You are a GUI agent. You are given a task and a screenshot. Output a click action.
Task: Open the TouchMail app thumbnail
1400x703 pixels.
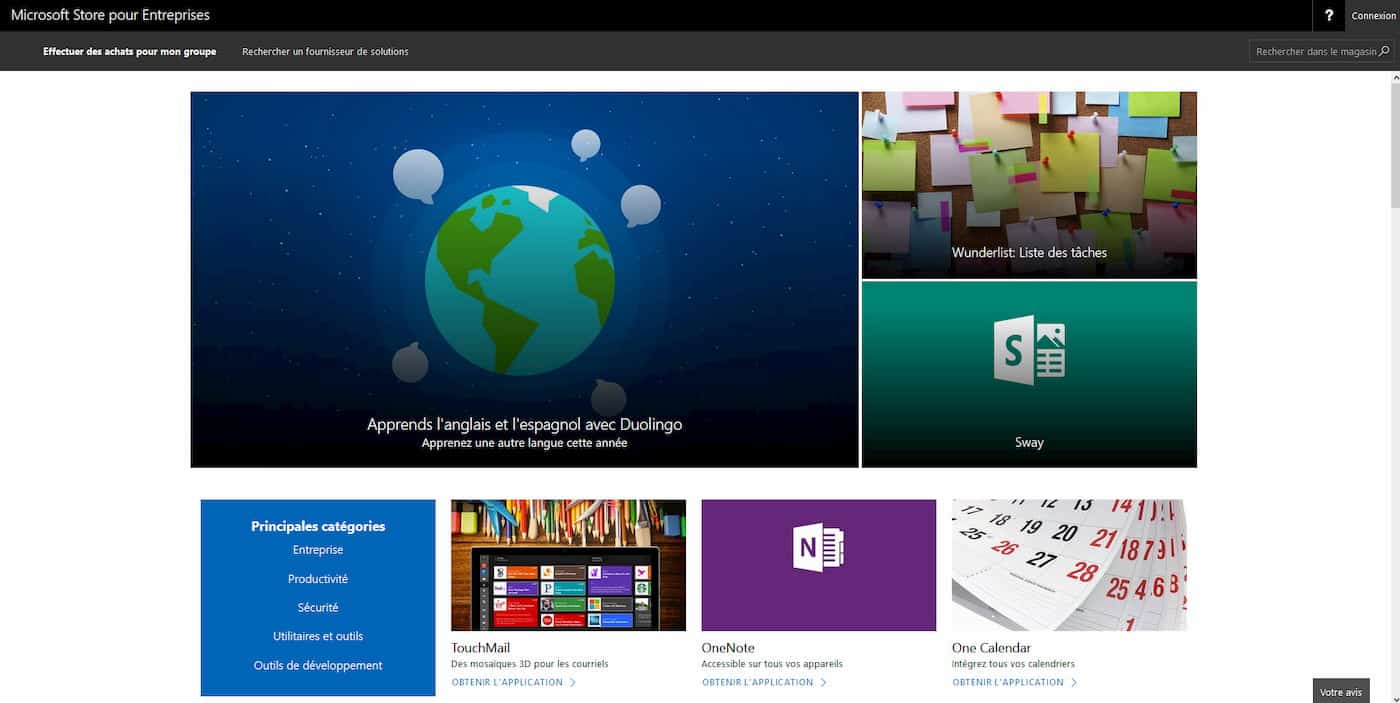[568, 565]
